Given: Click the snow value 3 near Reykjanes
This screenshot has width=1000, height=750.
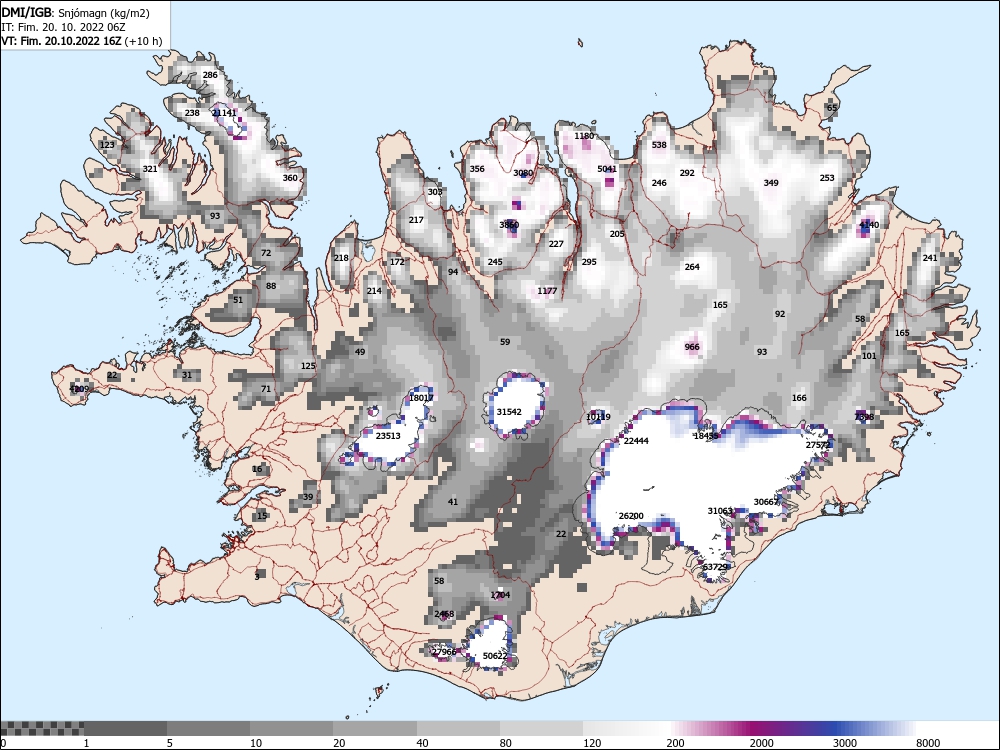Looking at the screenshot, I should coord(257,577).
